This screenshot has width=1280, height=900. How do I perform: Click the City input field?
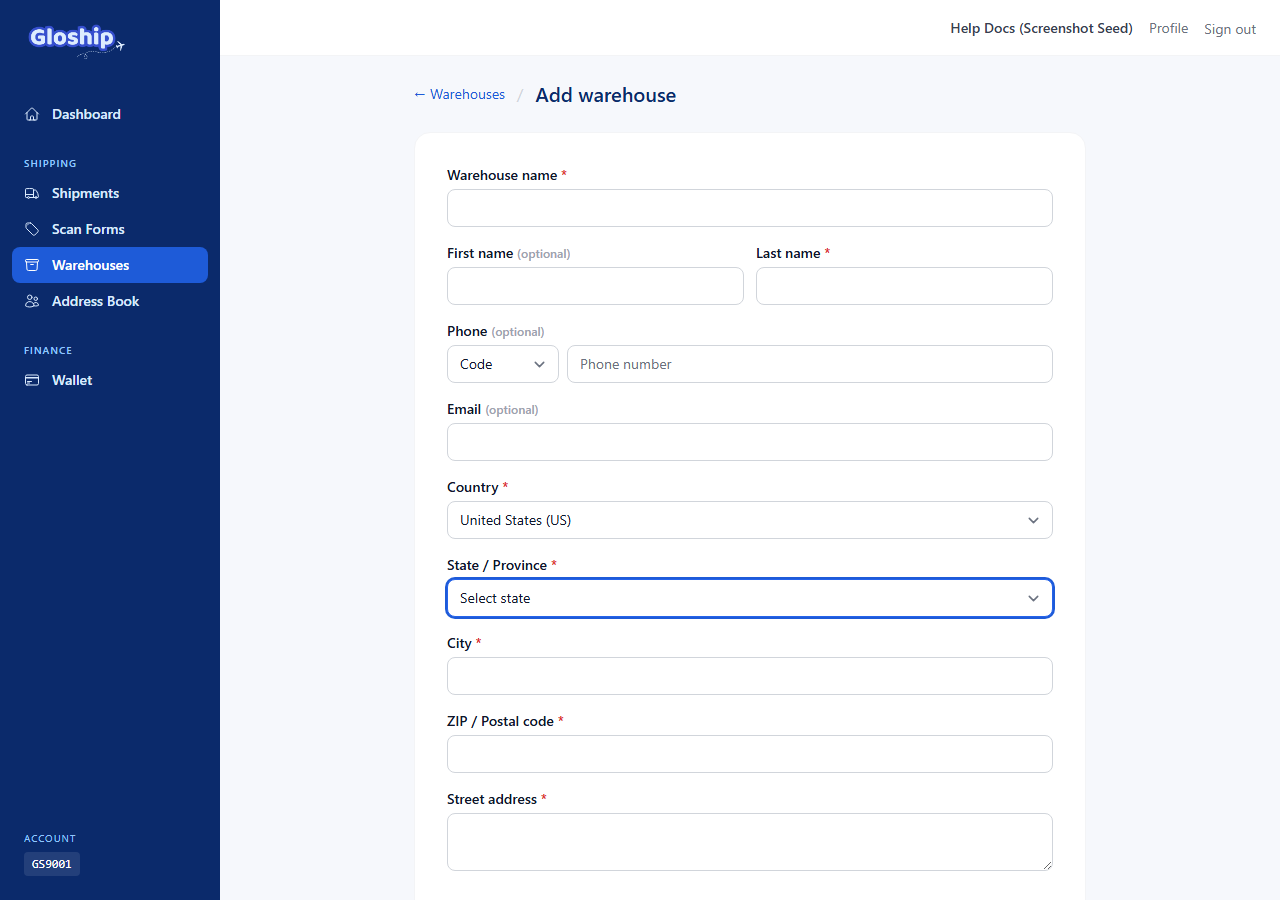click(x=750, y=676)
